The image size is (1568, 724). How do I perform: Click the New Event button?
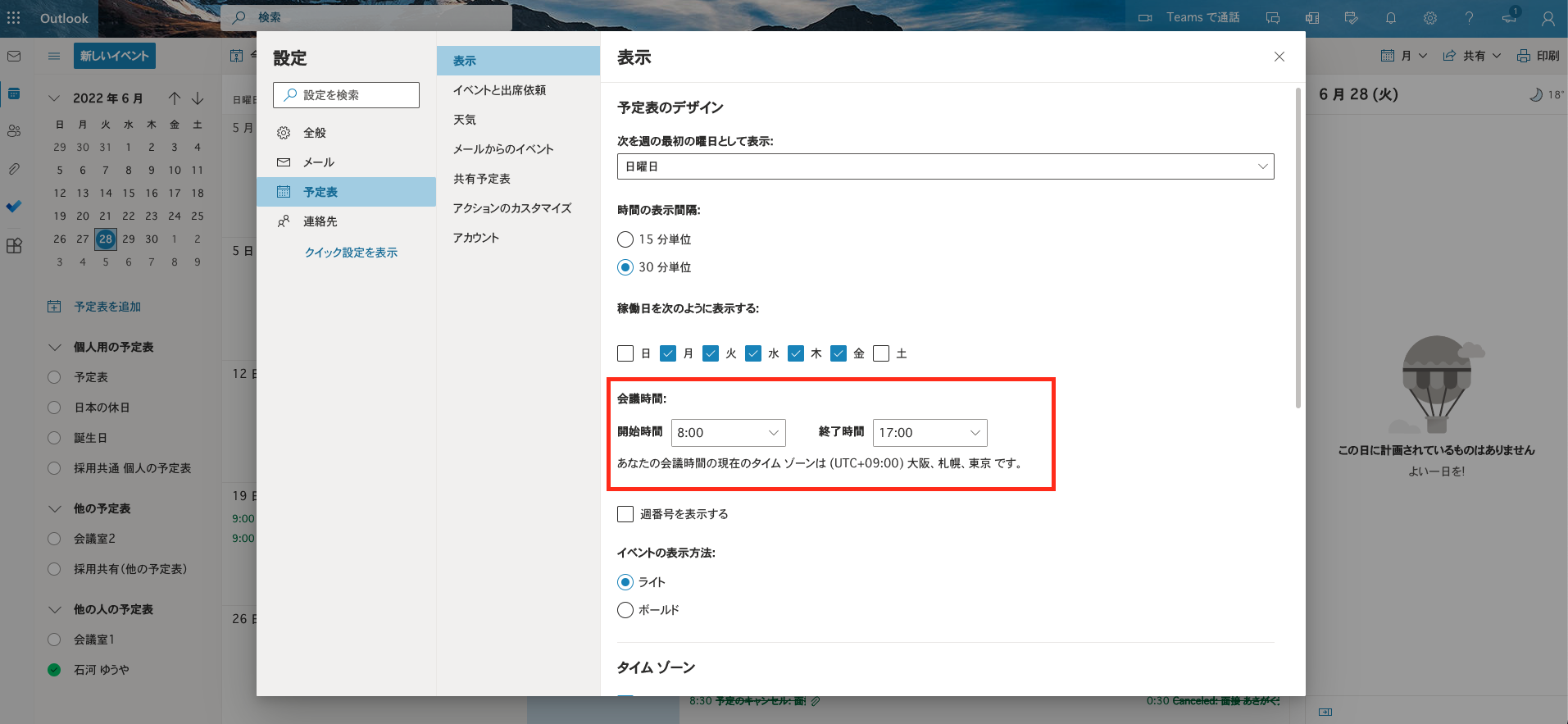pyautogui.click(x=114, y=56)
